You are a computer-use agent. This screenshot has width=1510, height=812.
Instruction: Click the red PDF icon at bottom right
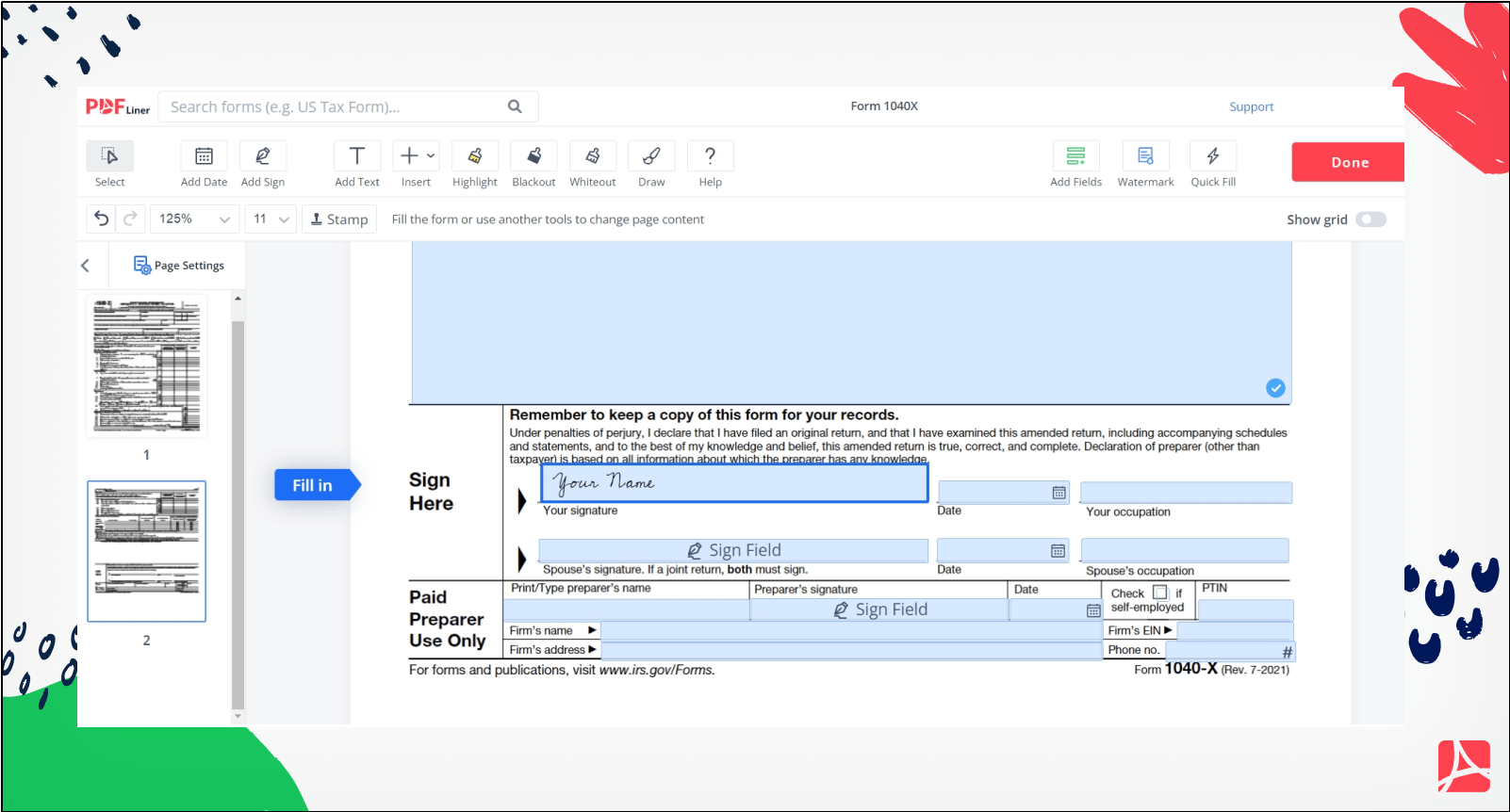point(1464,767)
